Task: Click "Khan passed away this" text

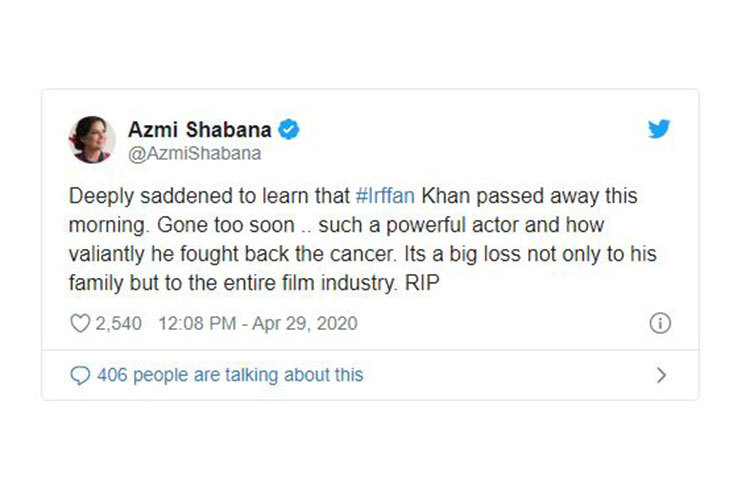Action: tap(532, 197)
